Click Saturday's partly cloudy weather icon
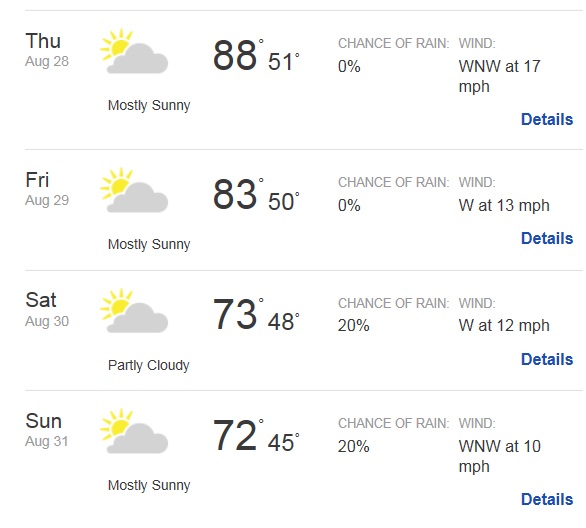 pos(134,311)
